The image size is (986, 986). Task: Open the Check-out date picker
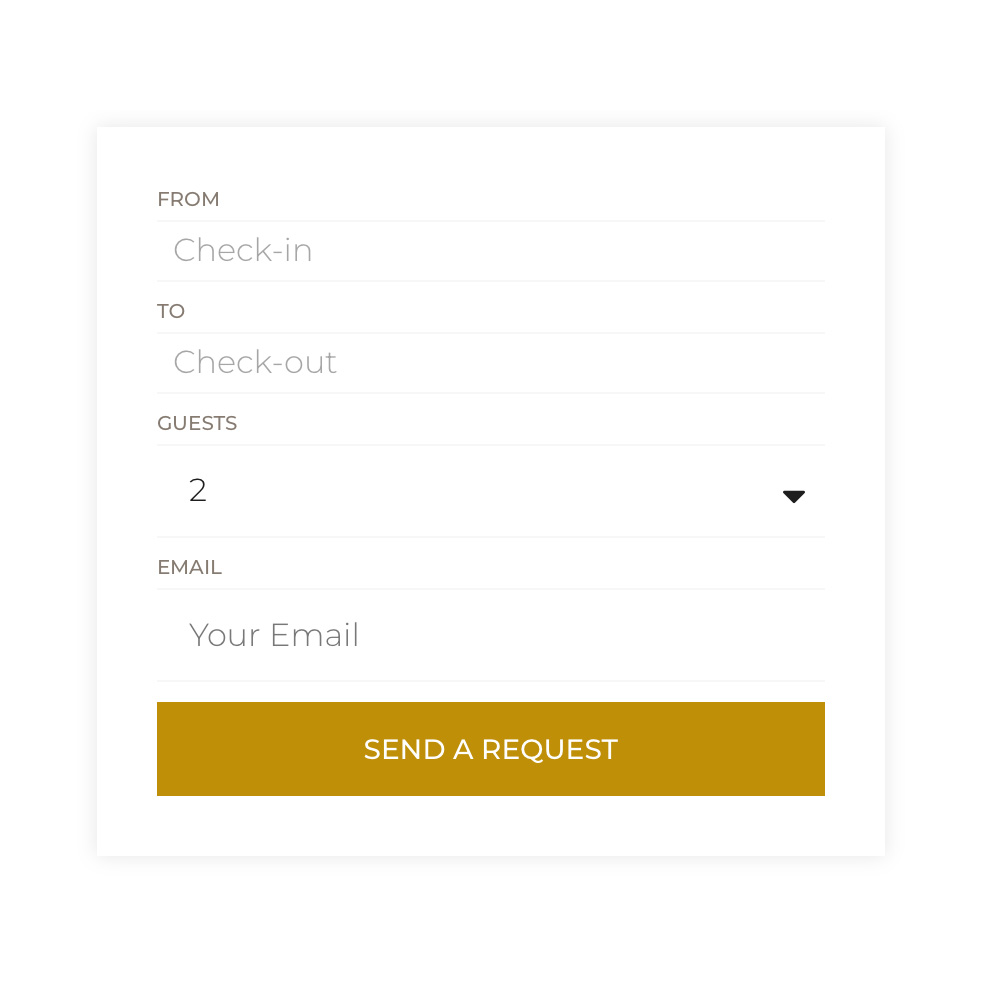coord(490,363)
